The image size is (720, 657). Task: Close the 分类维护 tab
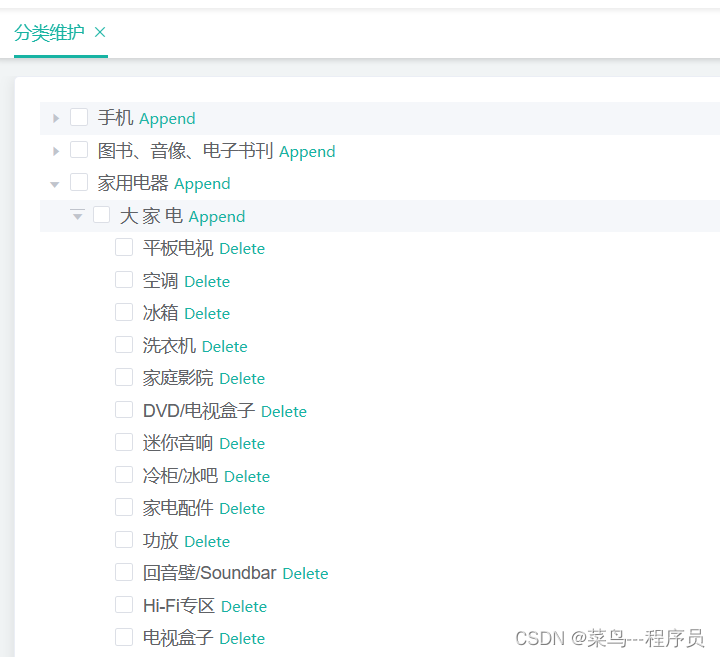[x=100, y=33]
